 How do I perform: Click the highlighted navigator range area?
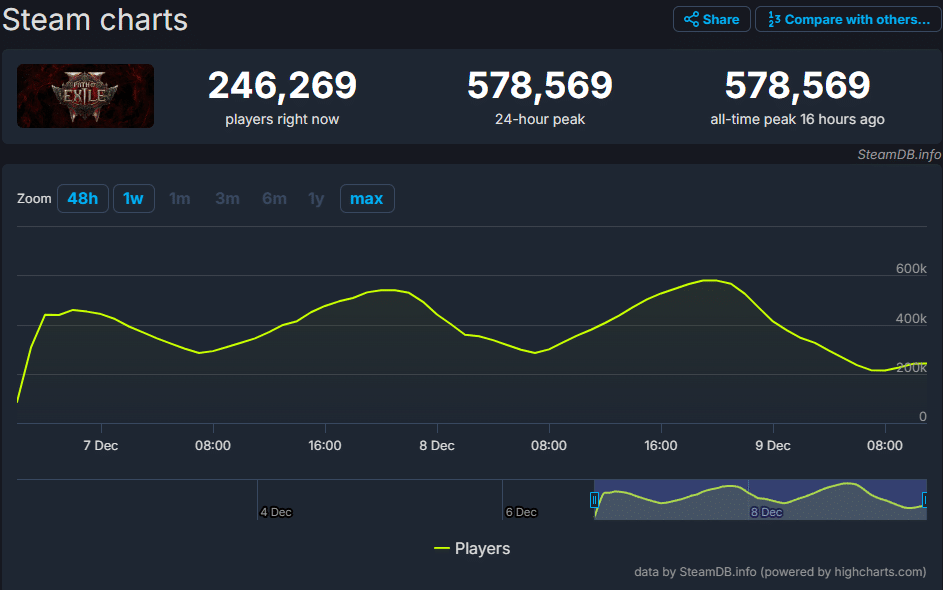point(760,500)
